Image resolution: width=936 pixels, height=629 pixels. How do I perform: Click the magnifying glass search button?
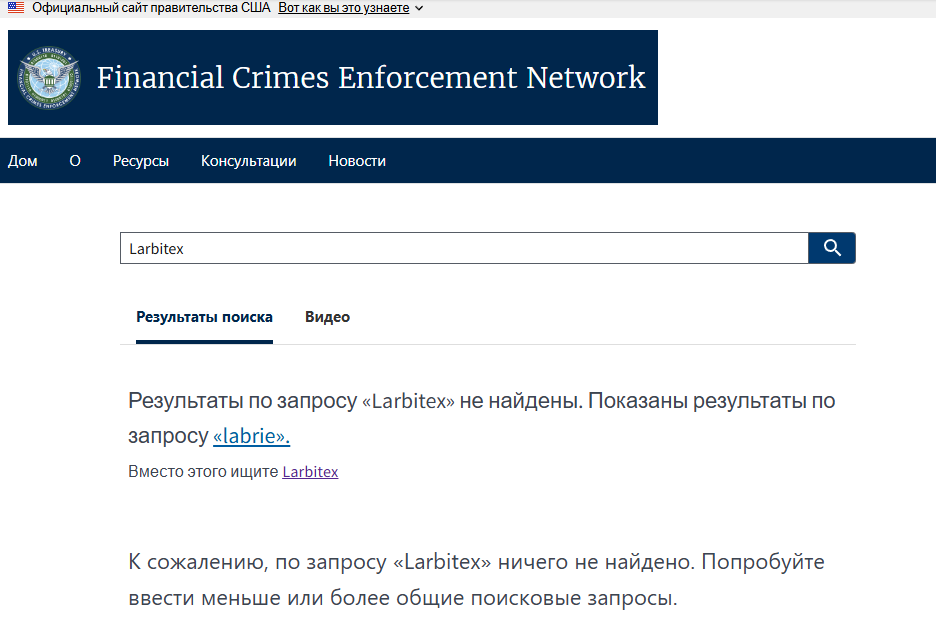pyautogui.click(x=832, y=248)
